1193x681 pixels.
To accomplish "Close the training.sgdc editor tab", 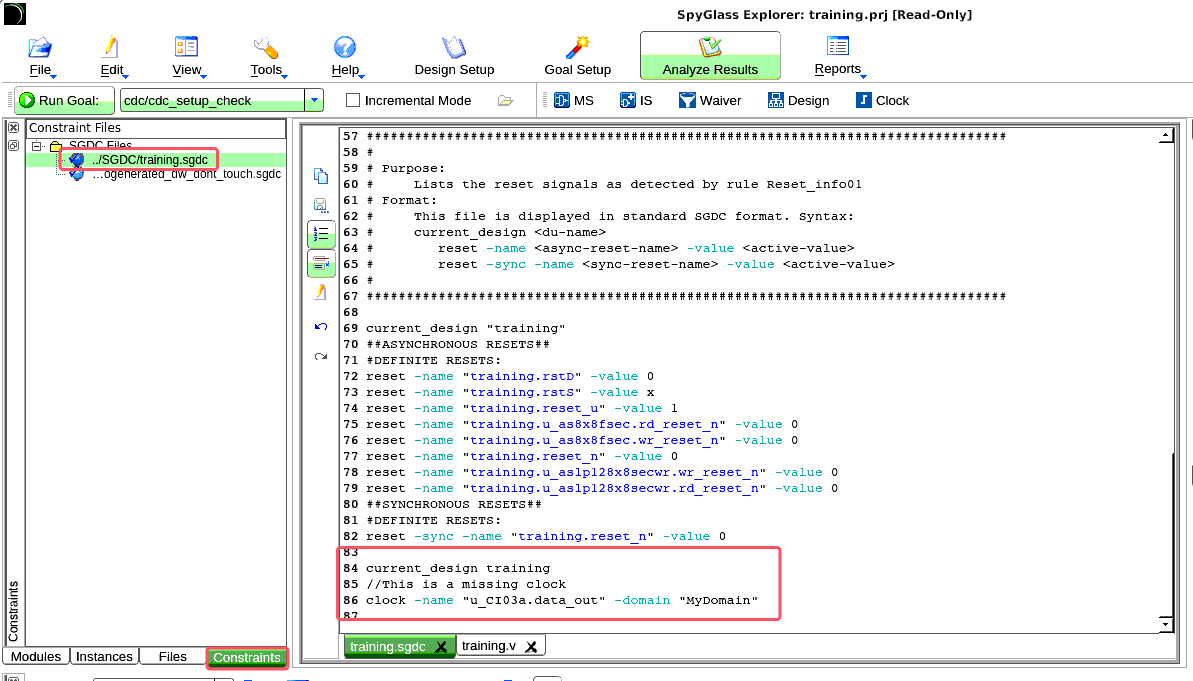I will point(441,647).
